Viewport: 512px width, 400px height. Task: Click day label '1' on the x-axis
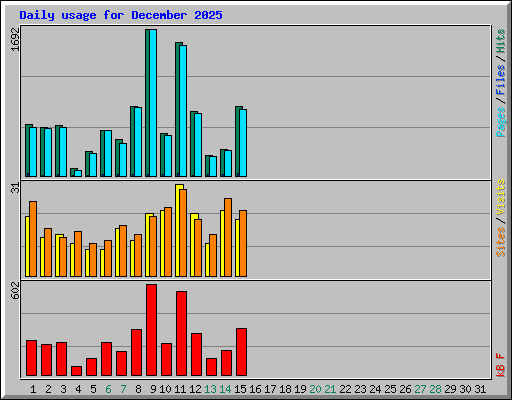pyautogui.click(x=33, y=389)
